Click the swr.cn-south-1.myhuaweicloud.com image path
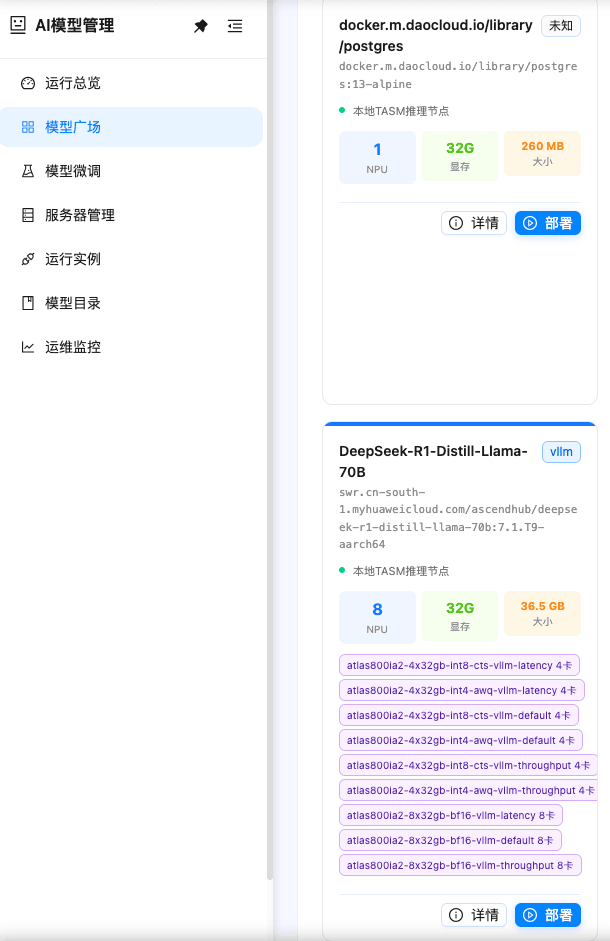Screen dimensions: 610x941 pos(458,518)
